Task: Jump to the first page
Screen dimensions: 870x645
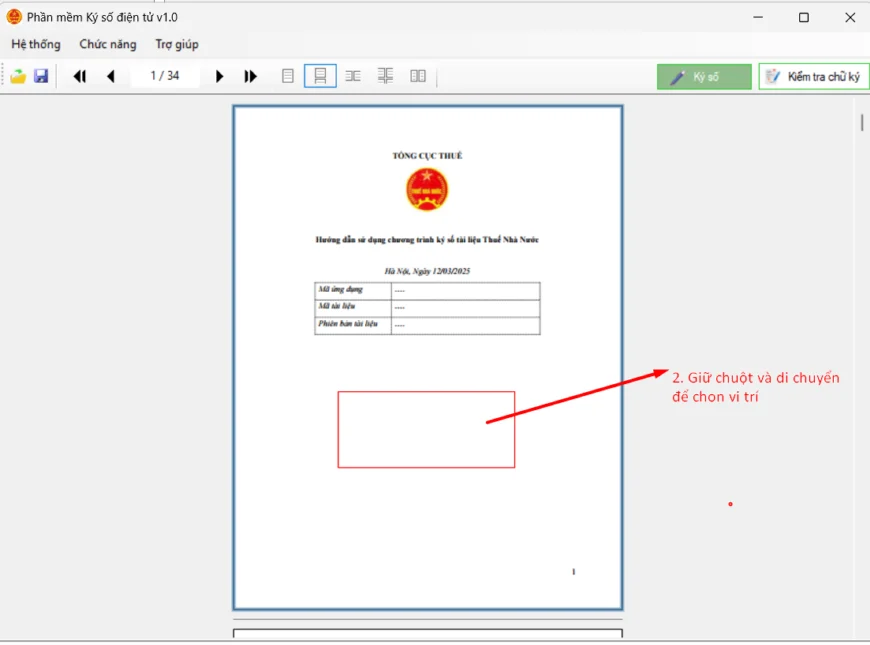Action: [80, 76]
